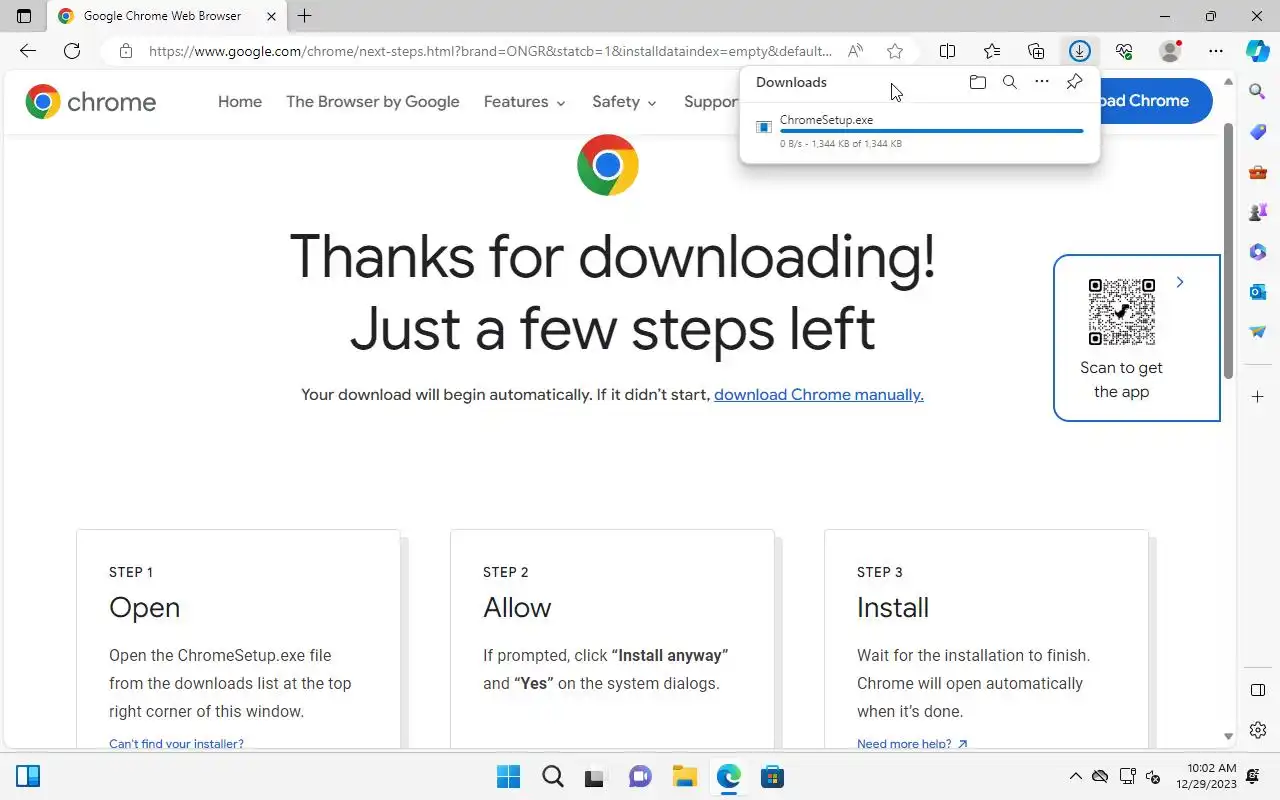The height and width of the screenshot is (800, 1280).
Task: Open taskbar Search icon
Action: tap(553, 776)
